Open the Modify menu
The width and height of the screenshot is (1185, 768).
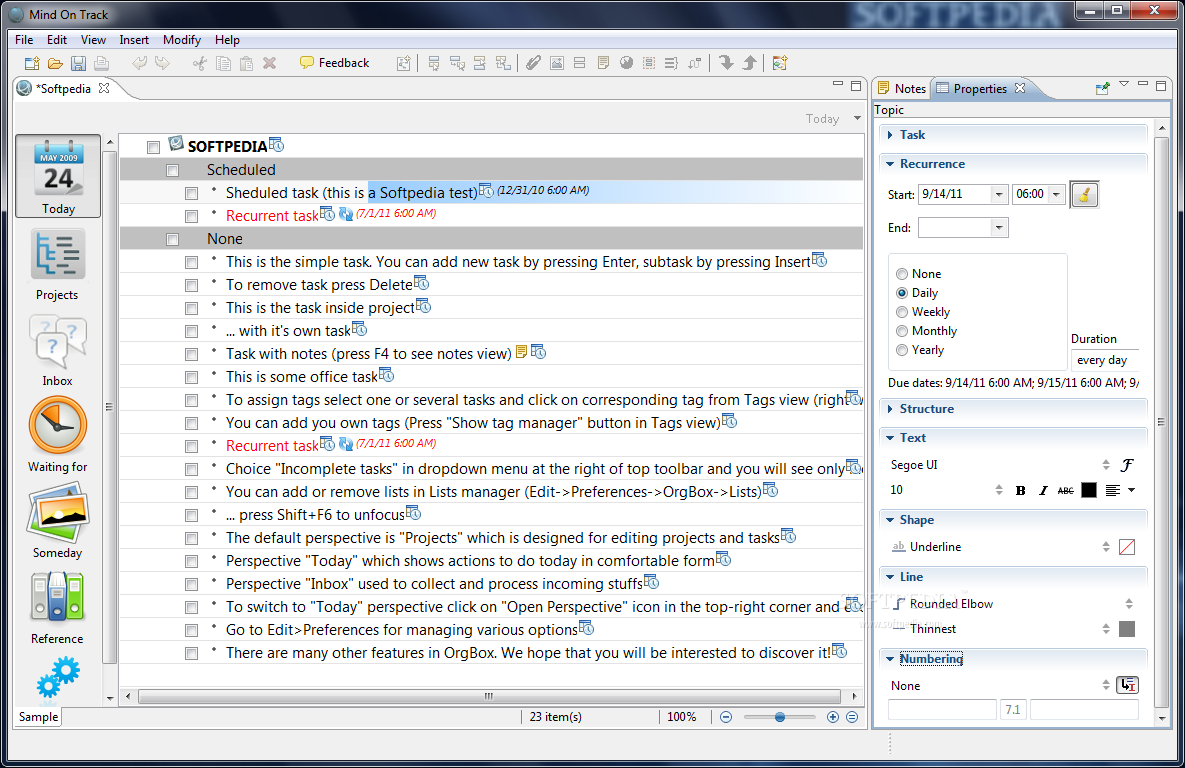tap(181, 39)
